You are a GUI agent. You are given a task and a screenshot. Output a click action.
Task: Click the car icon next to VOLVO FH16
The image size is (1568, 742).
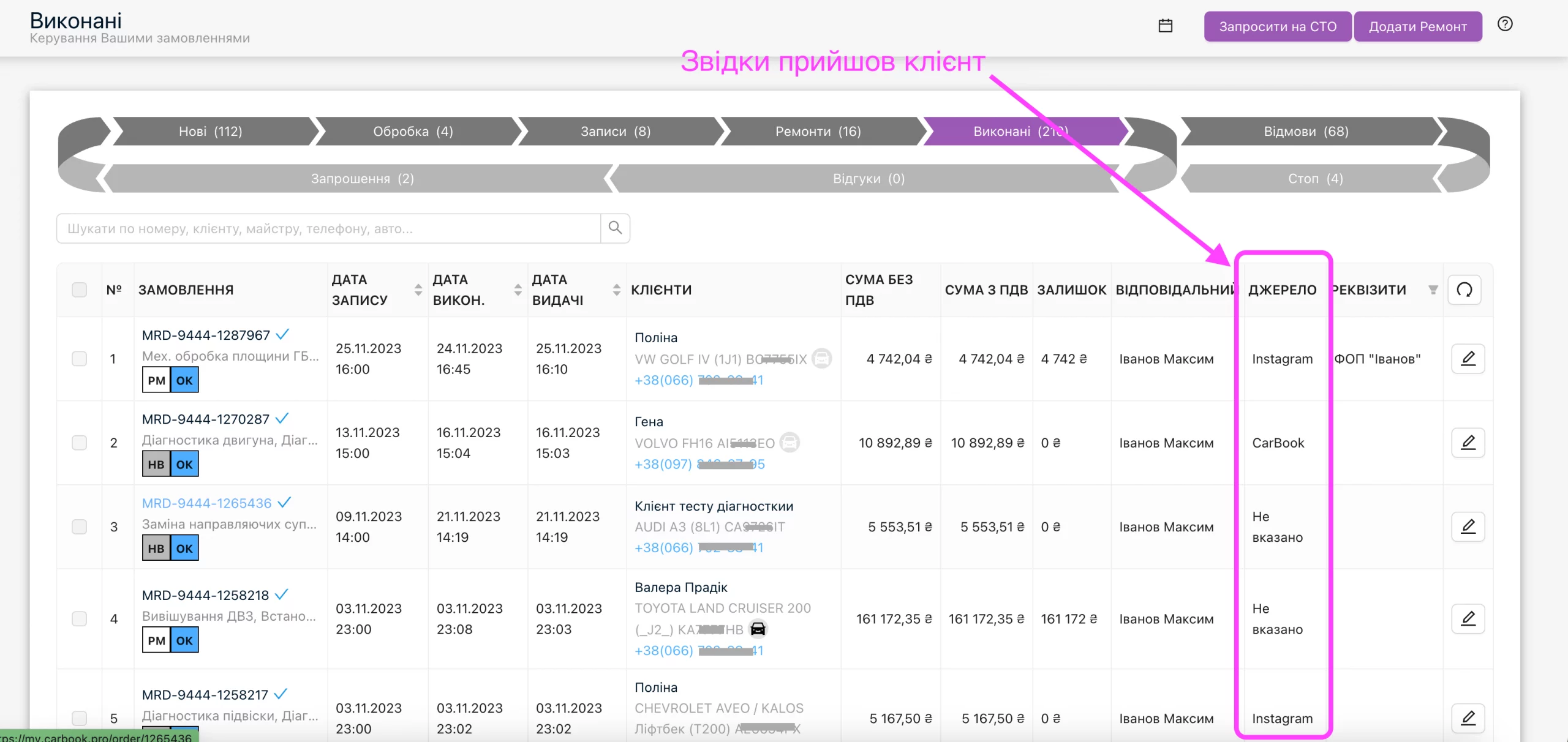(x=790, y=442)
